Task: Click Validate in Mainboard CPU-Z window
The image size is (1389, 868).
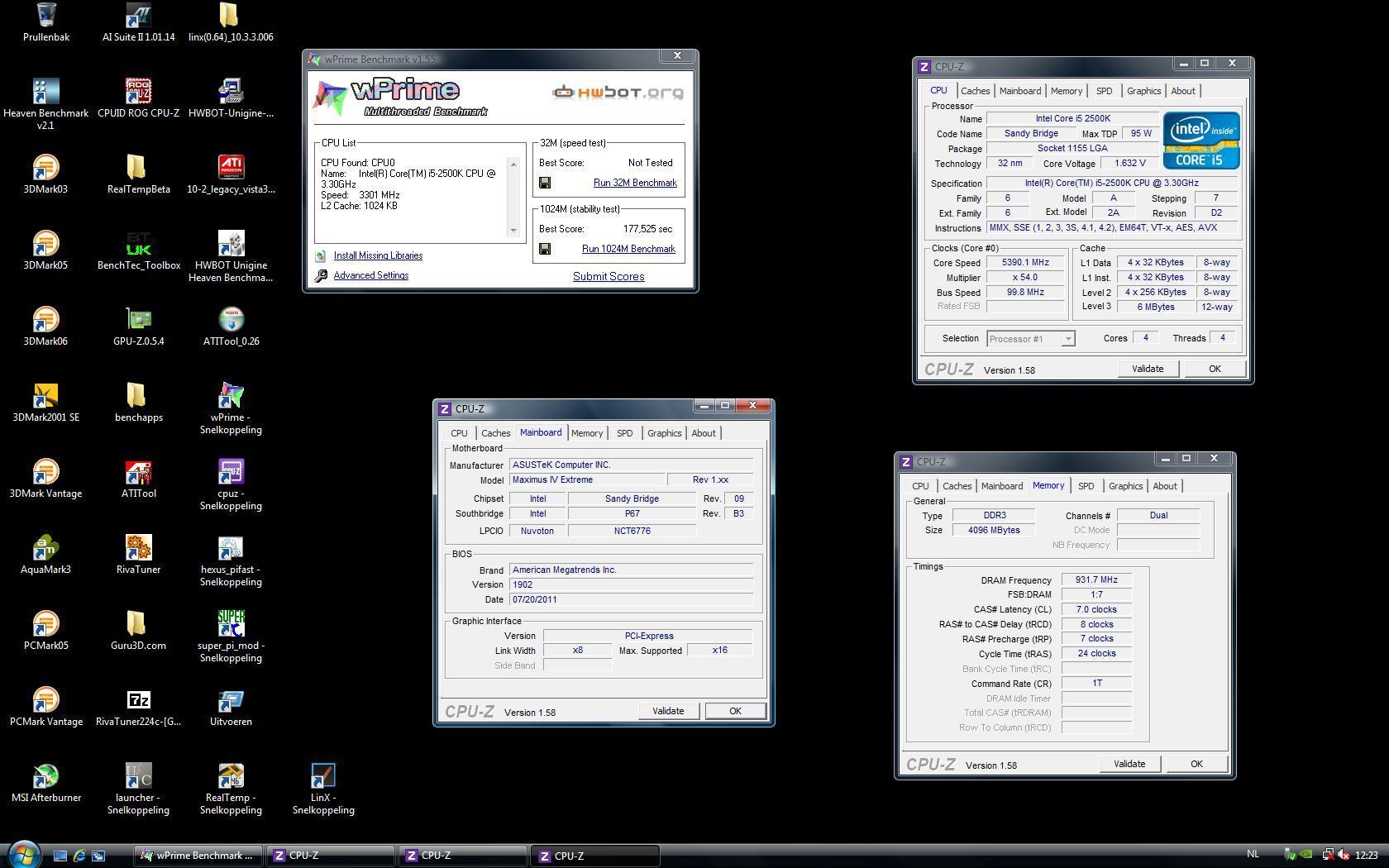Action: pos(667,711)
